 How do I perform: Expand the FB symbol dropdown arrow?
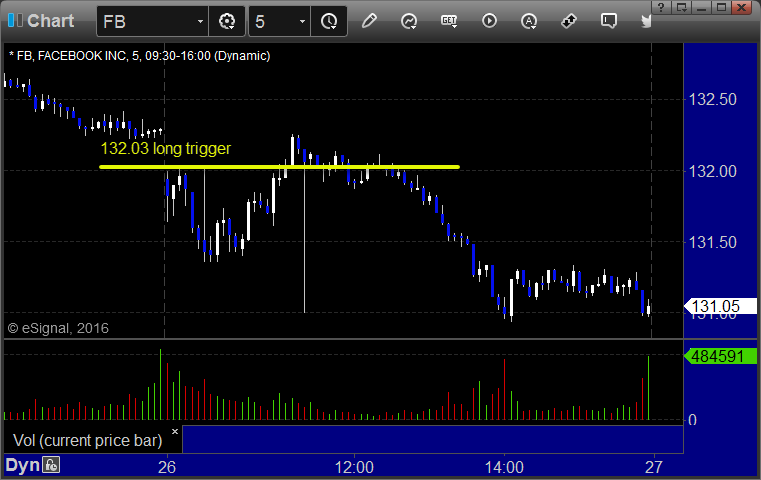(x=200, y=21)
